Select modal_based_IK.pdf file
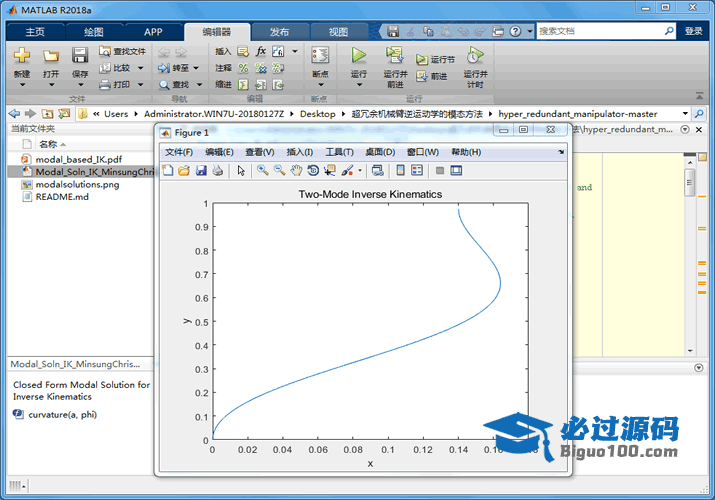 point(79,159)
